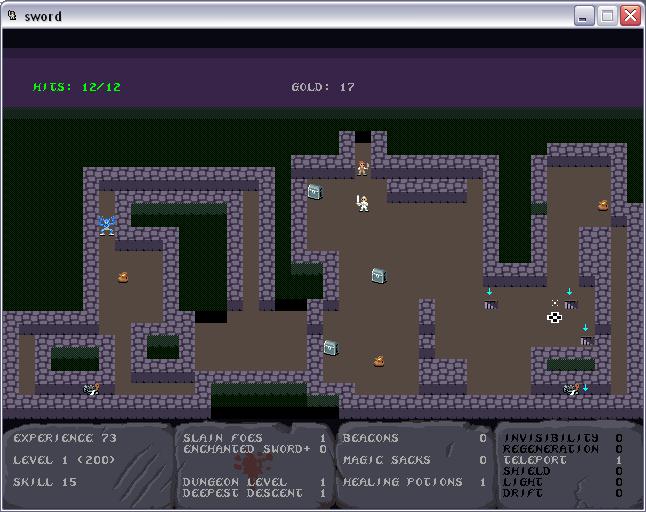The height and width of the screenshot is (512, 646).
Task: Attack the blue winged demon
Action: coord(107,225)
